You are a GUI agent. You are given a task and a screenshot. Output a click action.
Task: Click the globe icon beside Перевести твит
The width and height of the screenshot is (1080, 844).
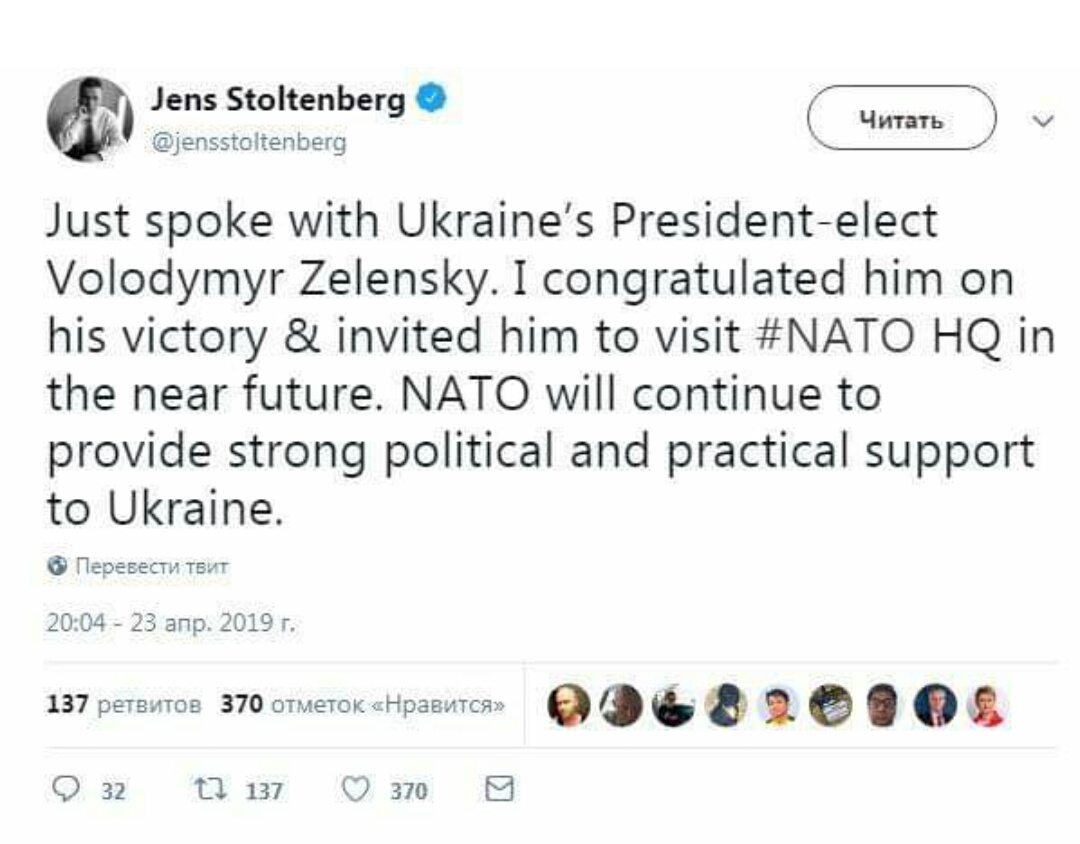pos(58,566)
